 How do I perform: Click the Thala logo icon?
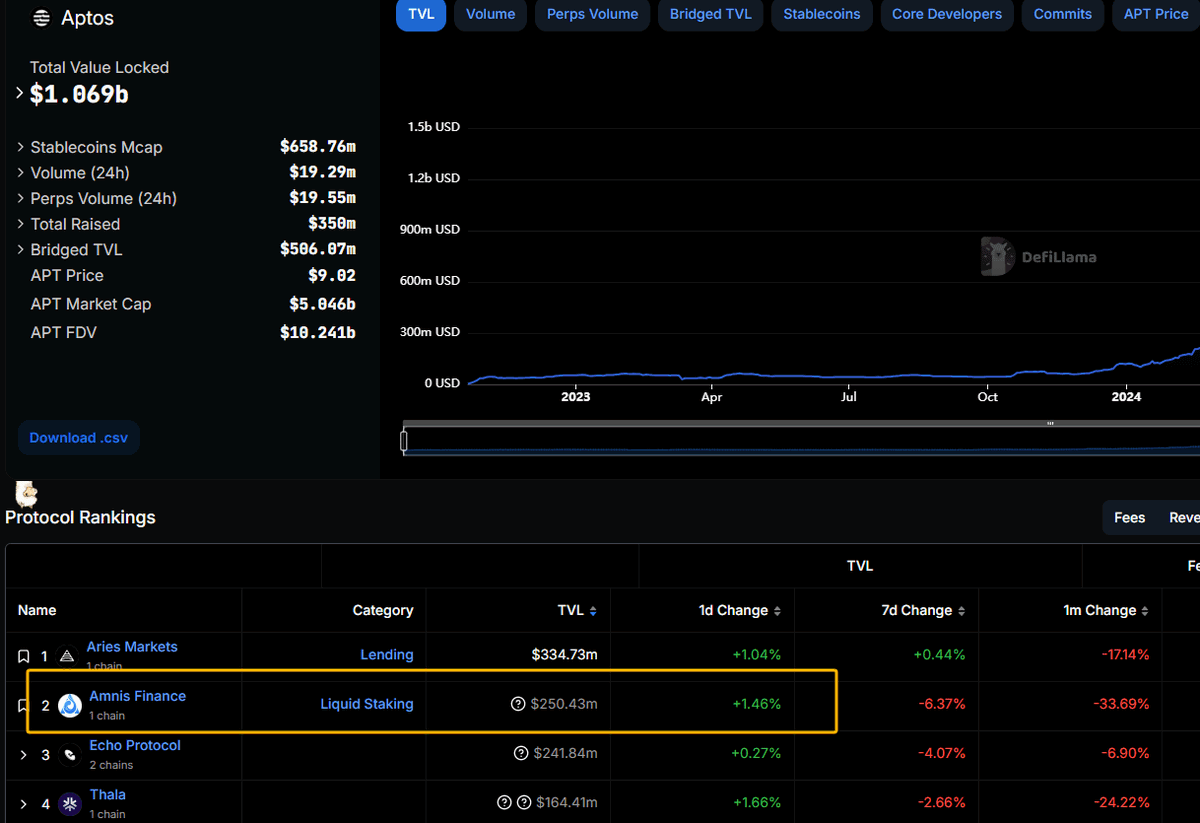click(70, 804)
